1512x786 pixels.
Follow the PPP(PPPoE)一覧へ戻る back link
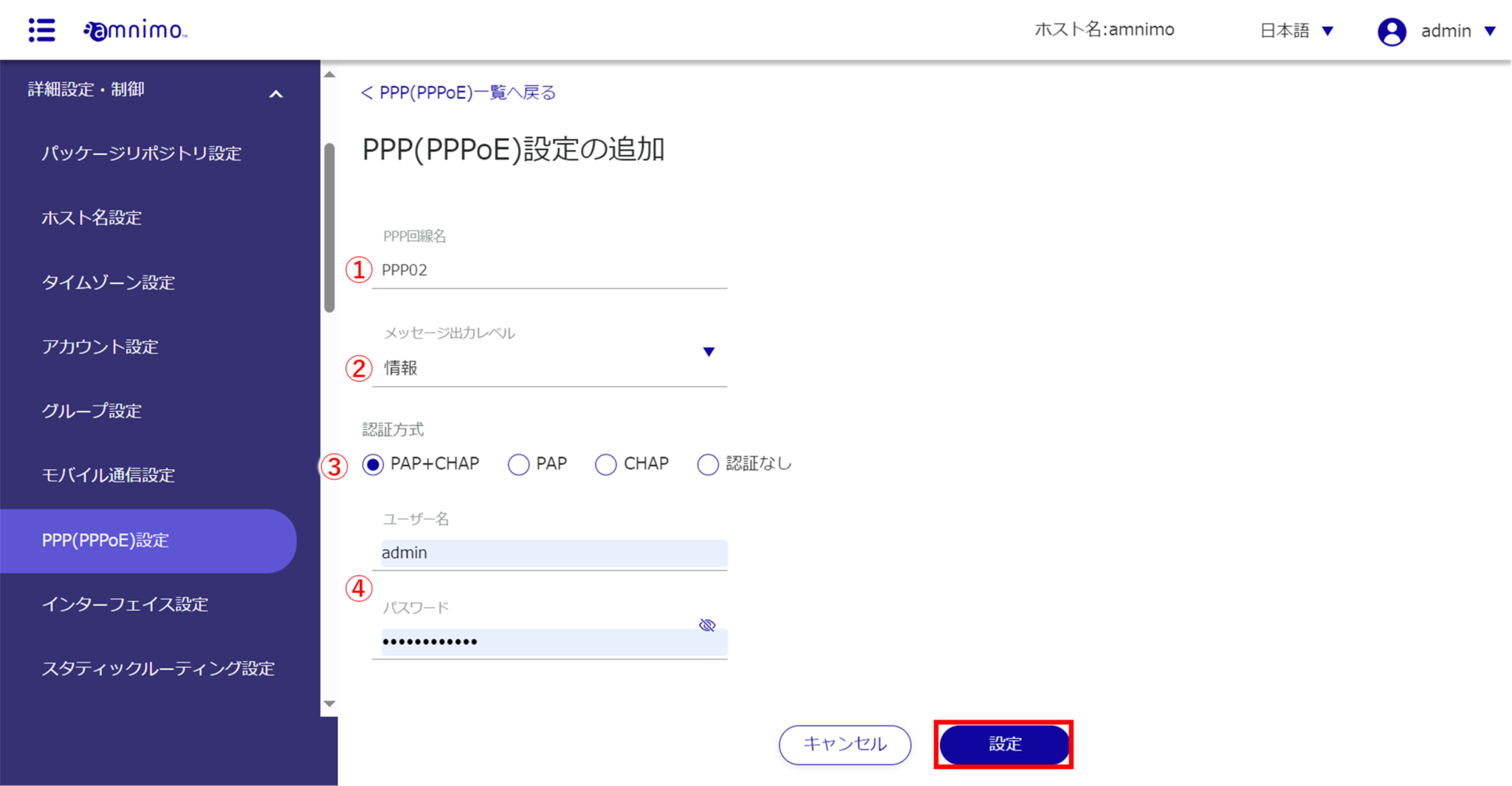(458, 92)
